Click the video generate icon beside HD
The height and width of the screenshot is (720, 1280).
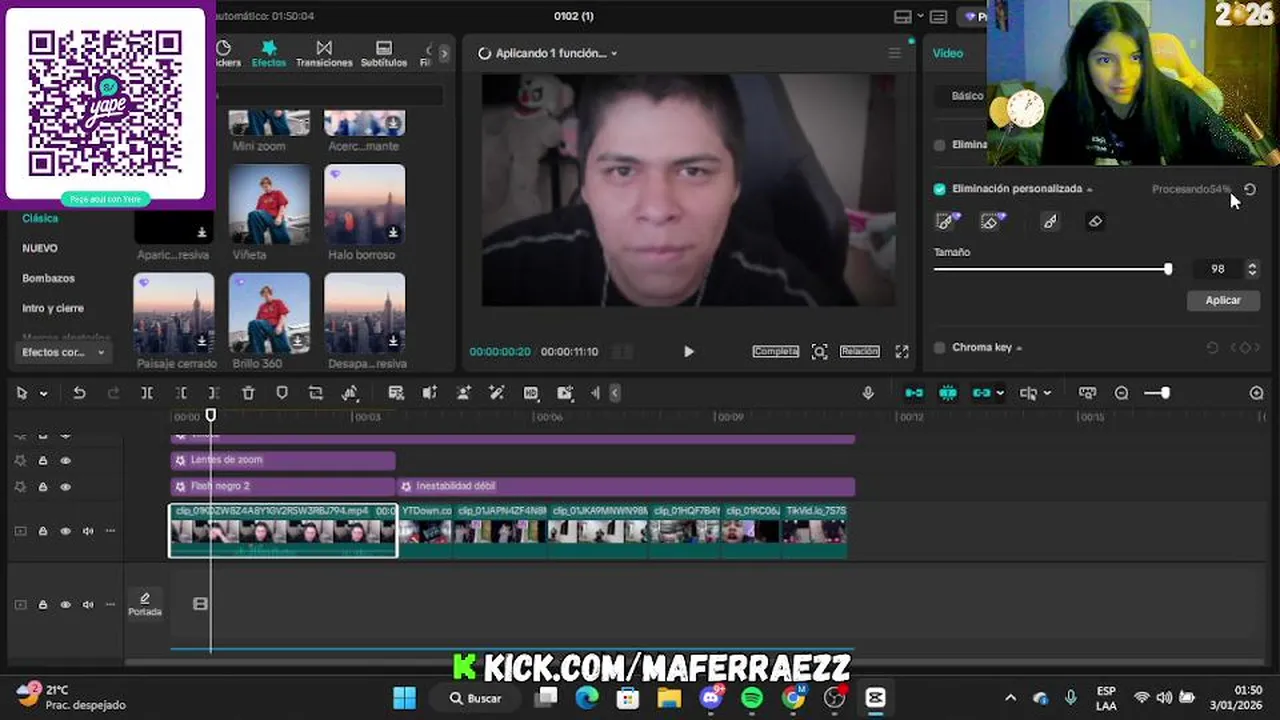565,393
